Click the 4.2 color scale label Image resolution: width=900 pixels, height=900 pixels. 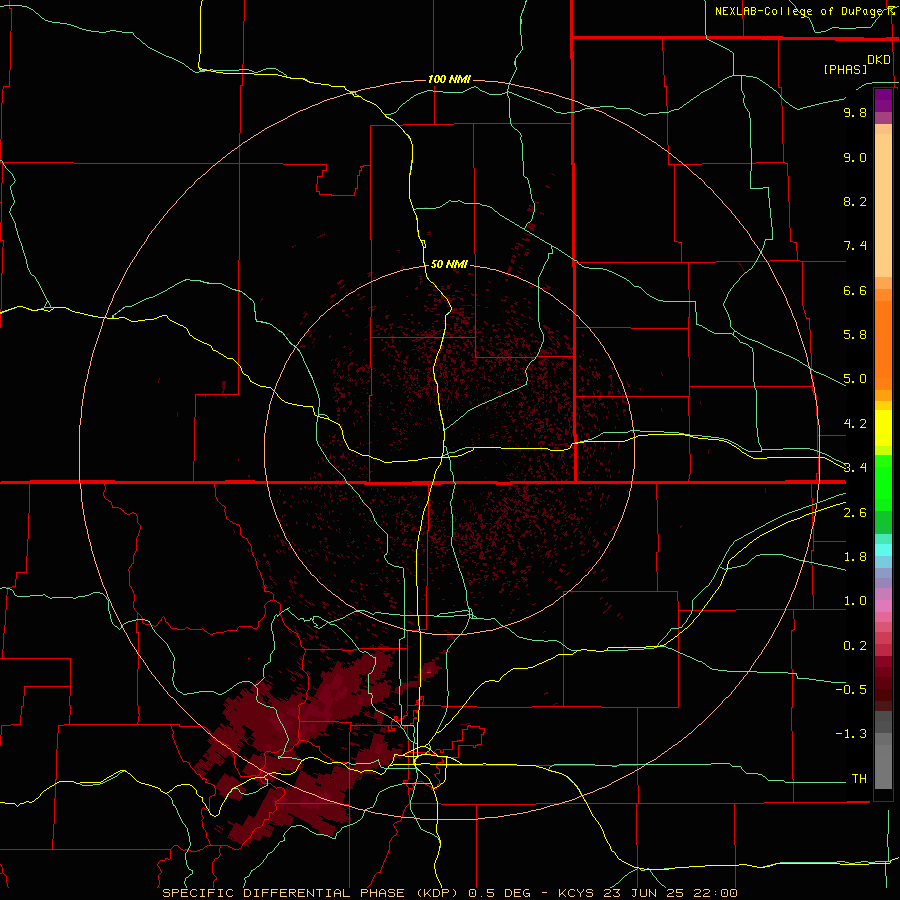(855, 424)
